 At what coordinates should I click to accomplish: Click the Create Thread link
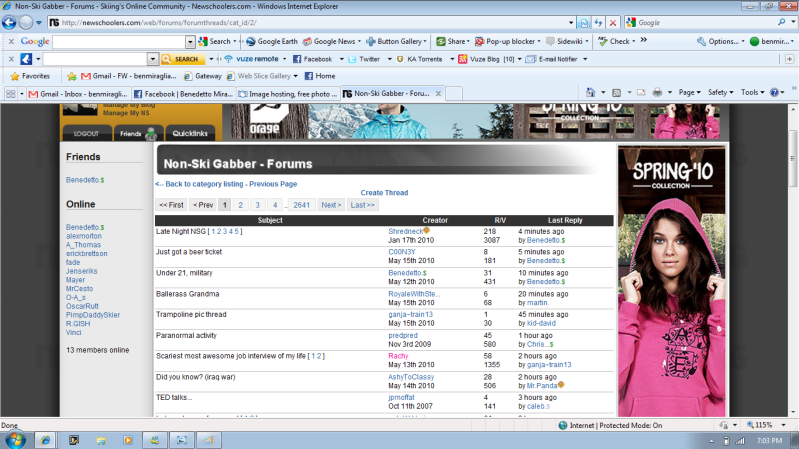(384, 193)
